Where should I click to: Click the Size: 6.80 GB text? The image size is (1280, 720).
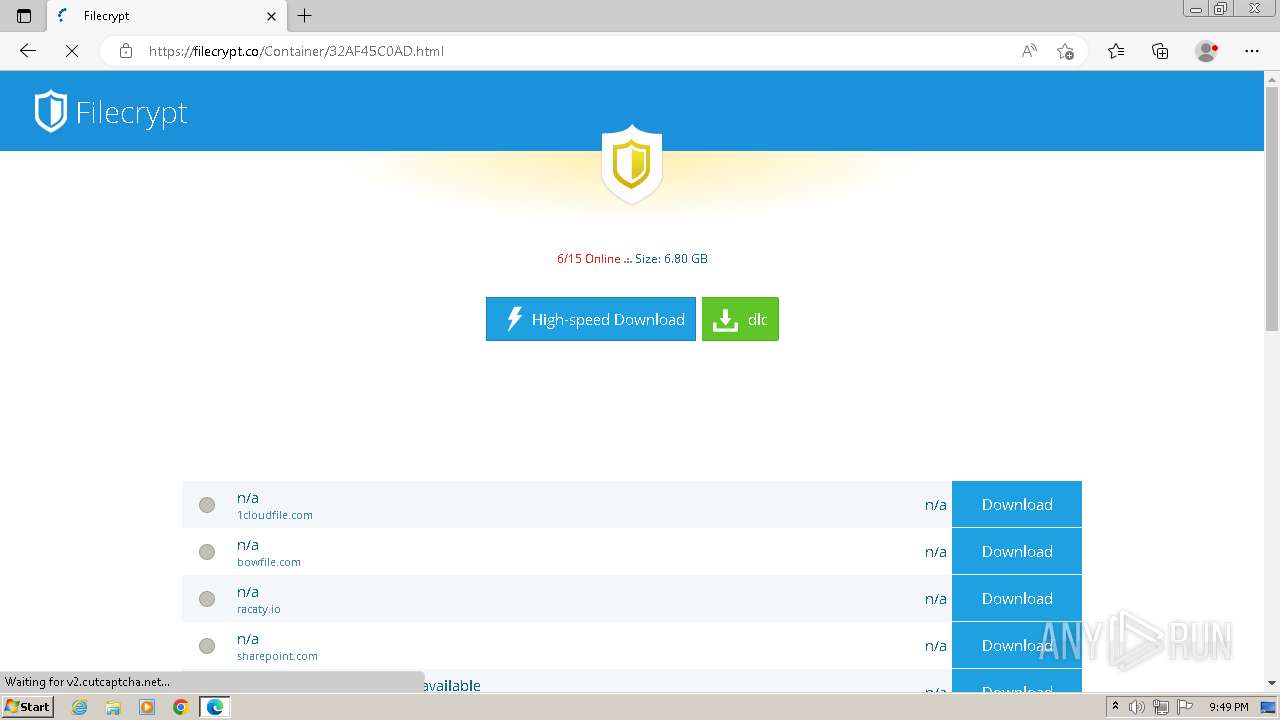(671, 258)
